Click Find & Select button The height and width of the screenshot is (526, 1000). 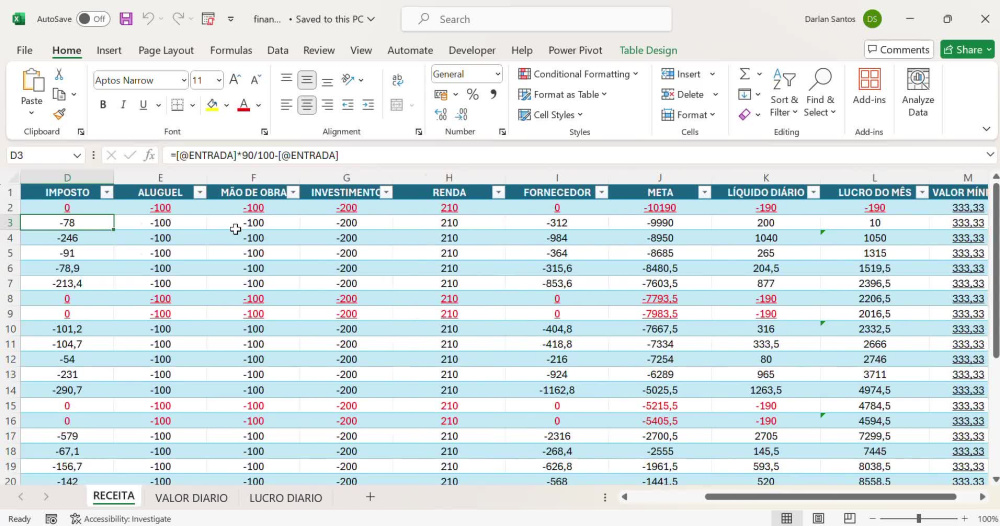820,93
